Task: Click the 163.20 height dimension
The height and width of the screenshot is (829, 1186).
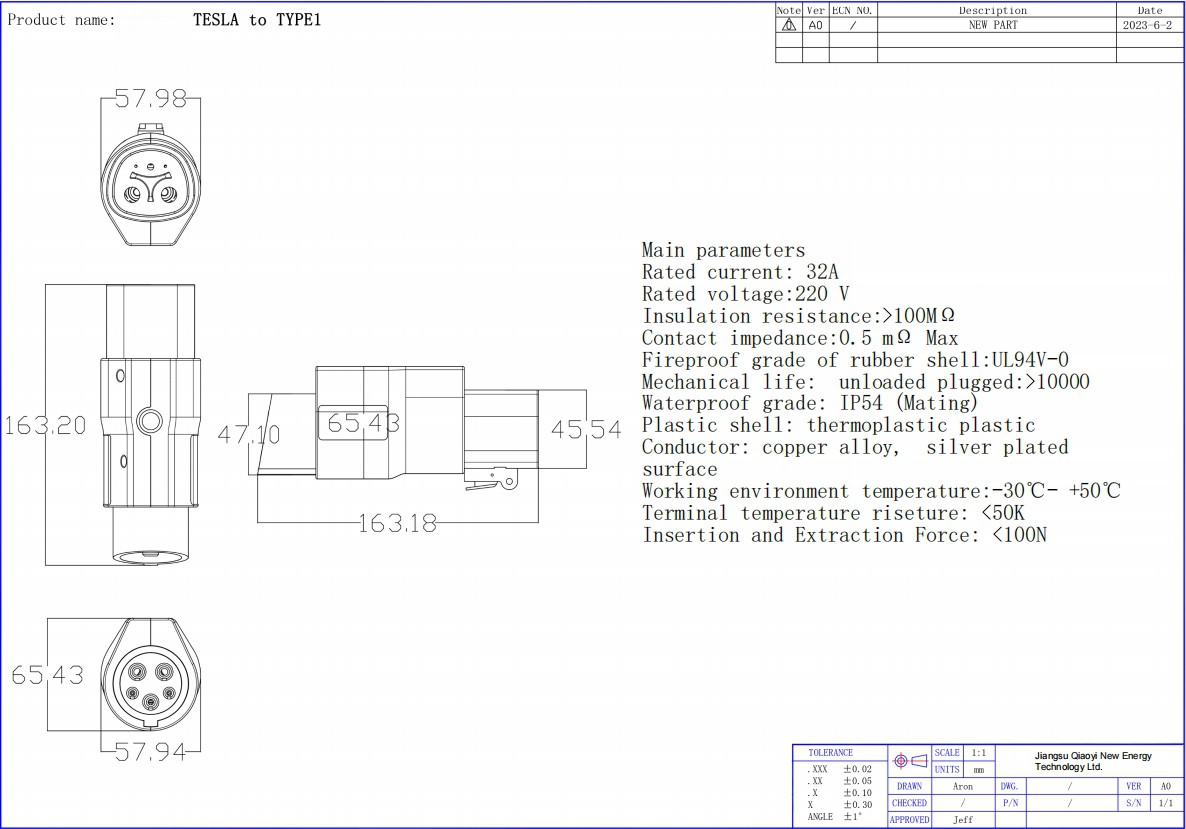Action: [x=45, y=425]
